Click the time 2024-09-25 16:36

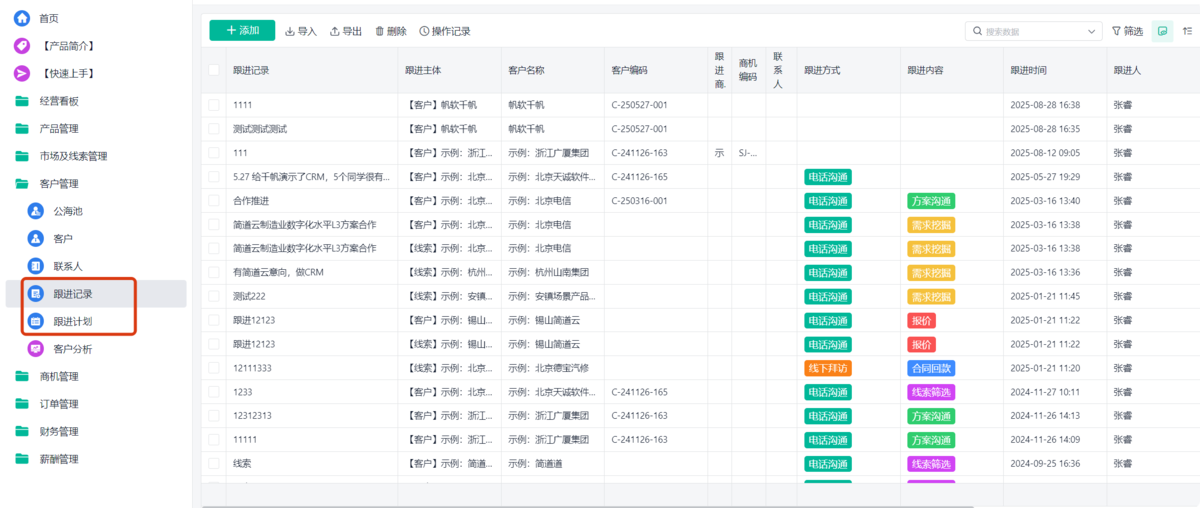click(x=1044, y=464)
